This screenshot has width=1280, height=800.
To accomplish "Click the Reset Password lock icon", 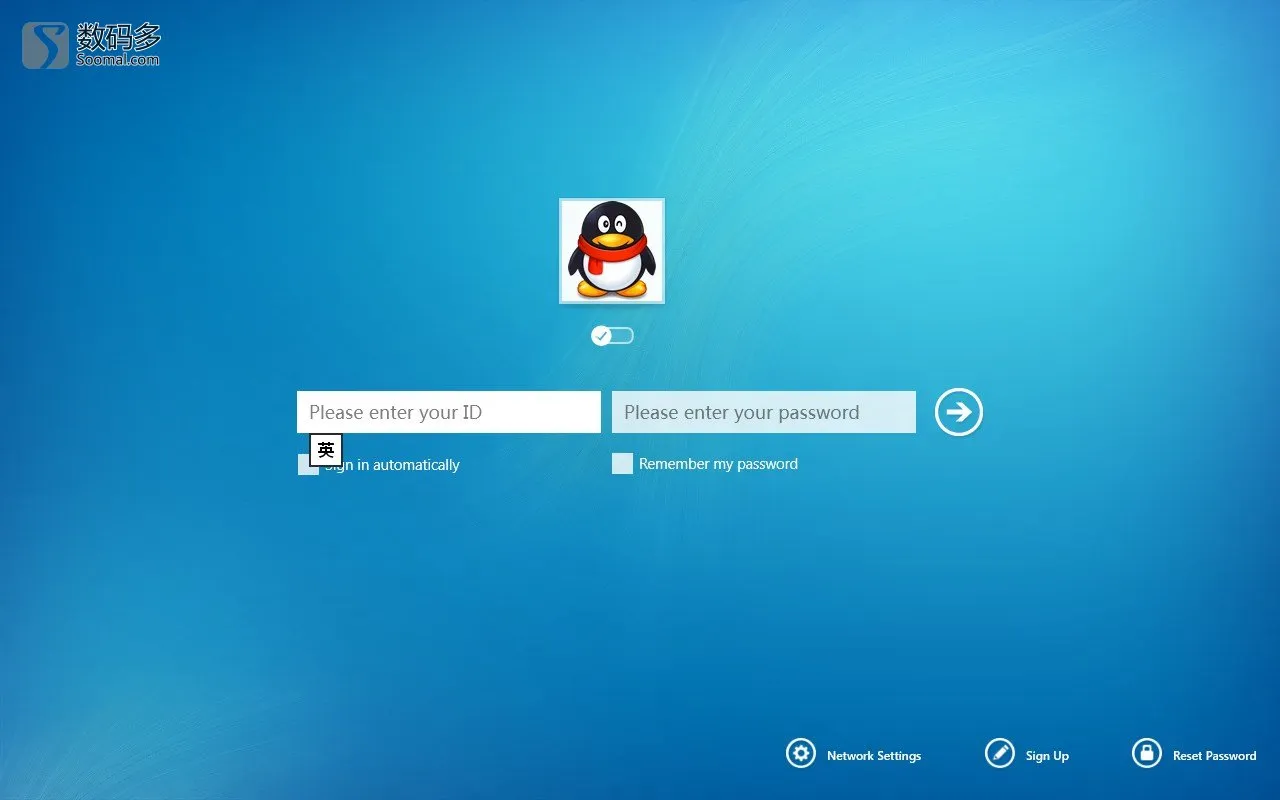I will [x=1146, y=754].
